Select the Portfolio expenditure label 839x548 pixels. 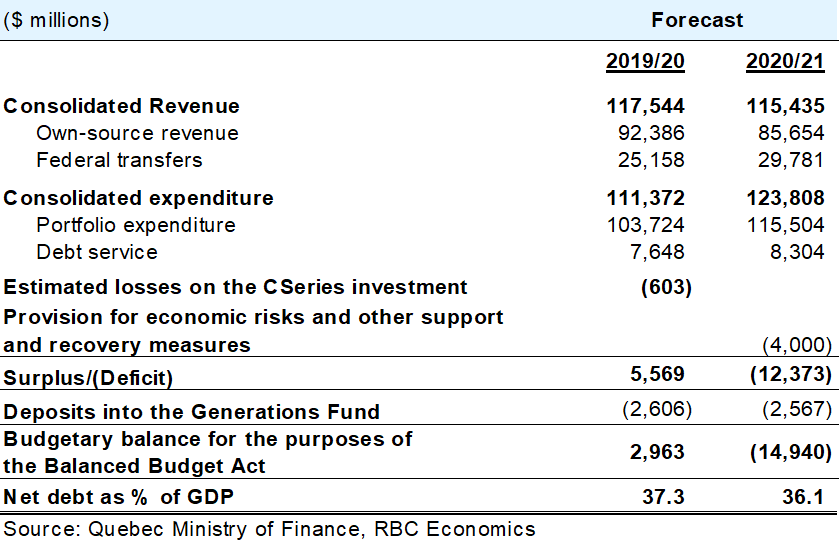click(136, 225)
